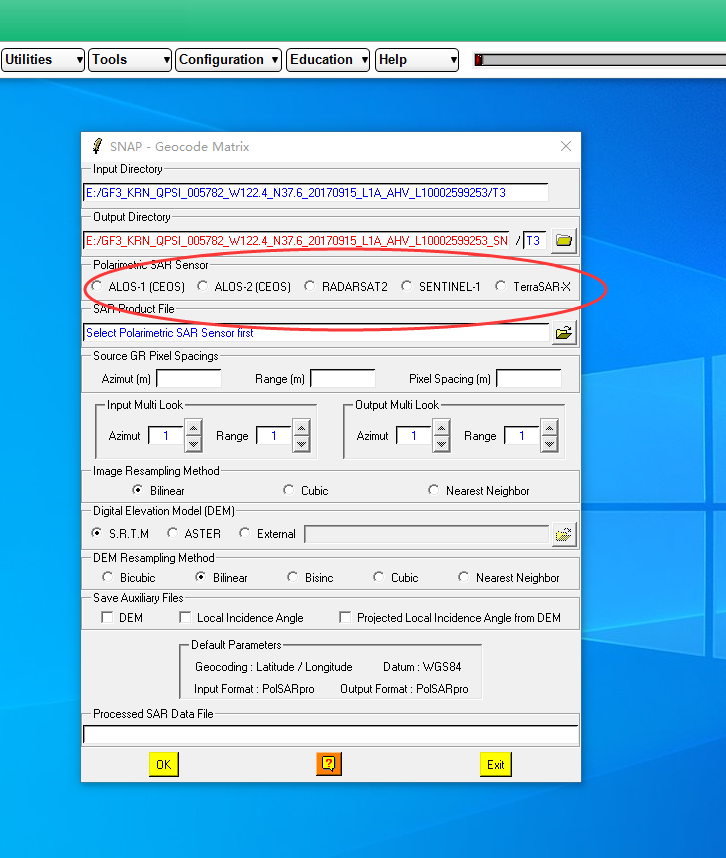Click the 'Datum : WGS84' text
Screen dimensions: 726x858
[x=422, y=666]
